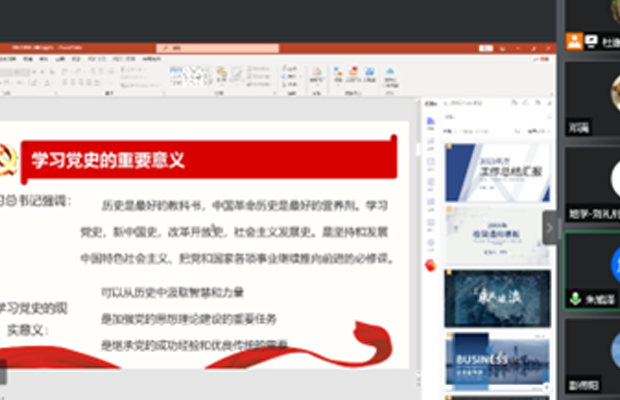Pick the 乘风破浪 dark template thumbnail

pos(497,298)
